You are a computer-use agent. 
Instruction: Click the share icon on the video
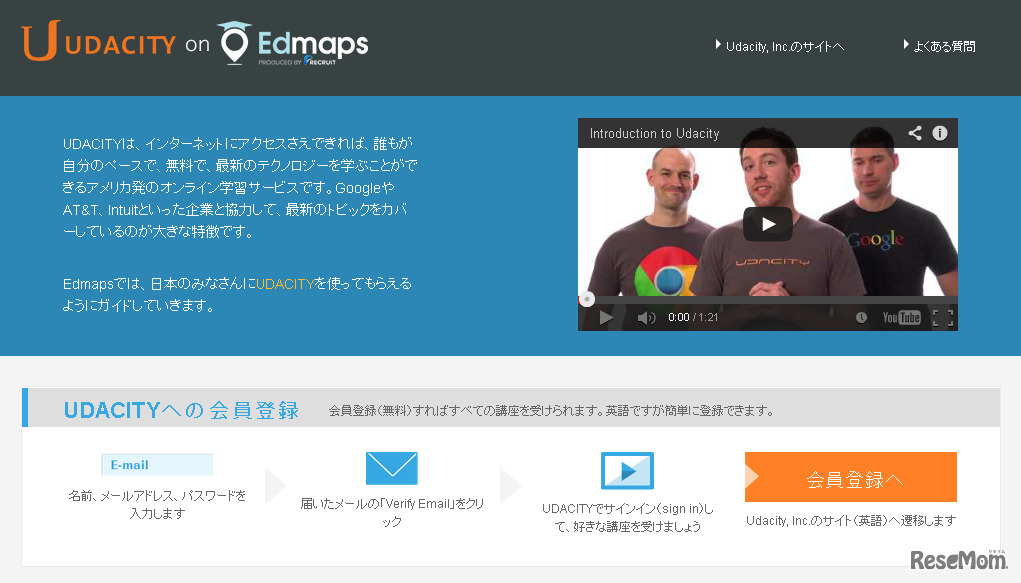[915, 133]
